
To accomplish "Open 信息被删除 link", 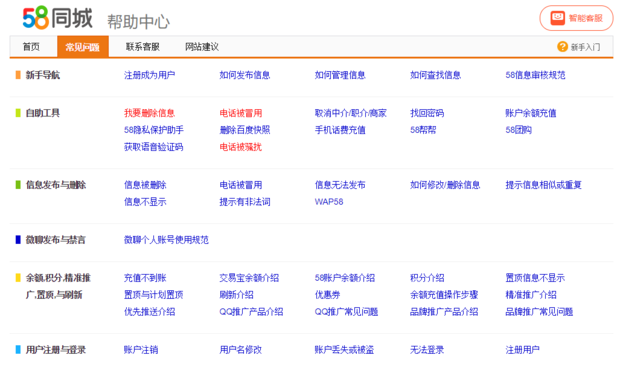I will click(x=145, y=185).
